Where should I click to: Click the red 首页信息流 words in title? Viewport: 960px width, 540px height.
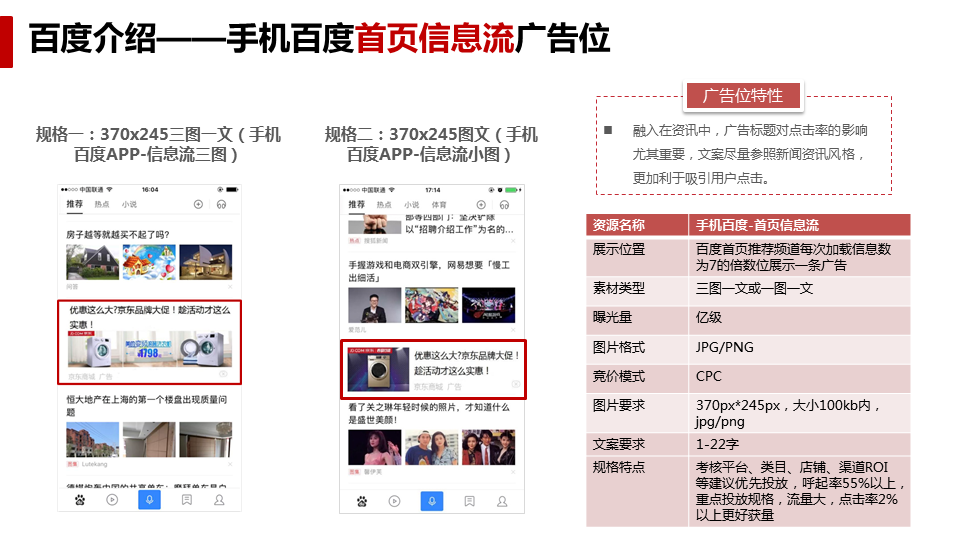point(435,38)
